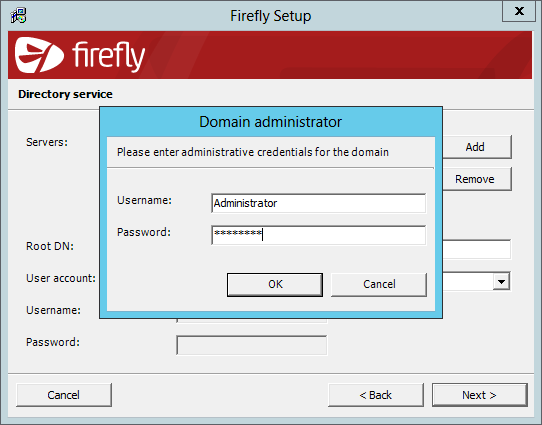542x425 pixels.
Task: Expand the User account dropdown arrow
Action: click(501, 281)
